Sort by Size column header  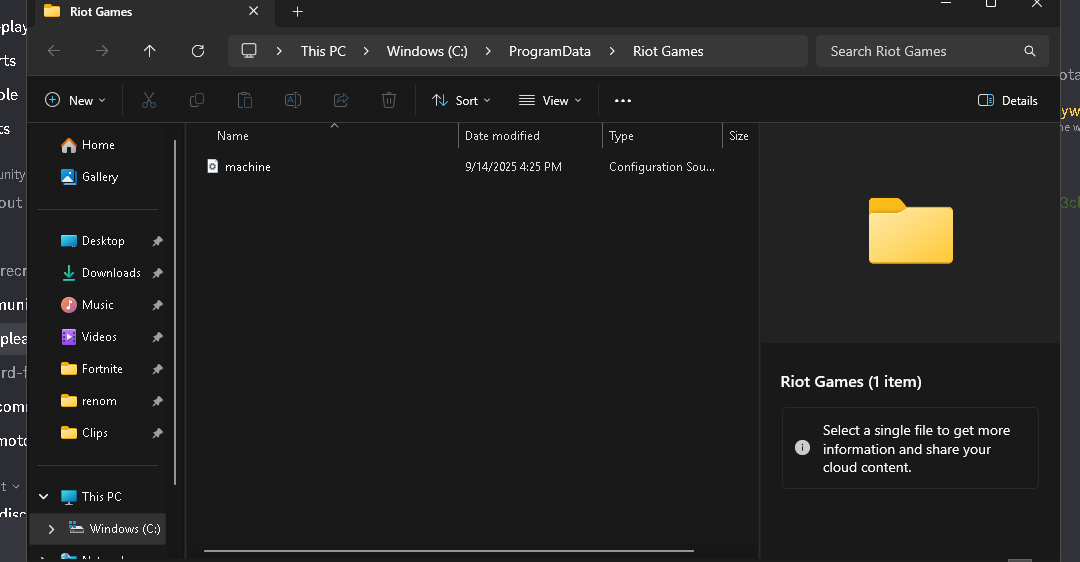coord(738,136)
